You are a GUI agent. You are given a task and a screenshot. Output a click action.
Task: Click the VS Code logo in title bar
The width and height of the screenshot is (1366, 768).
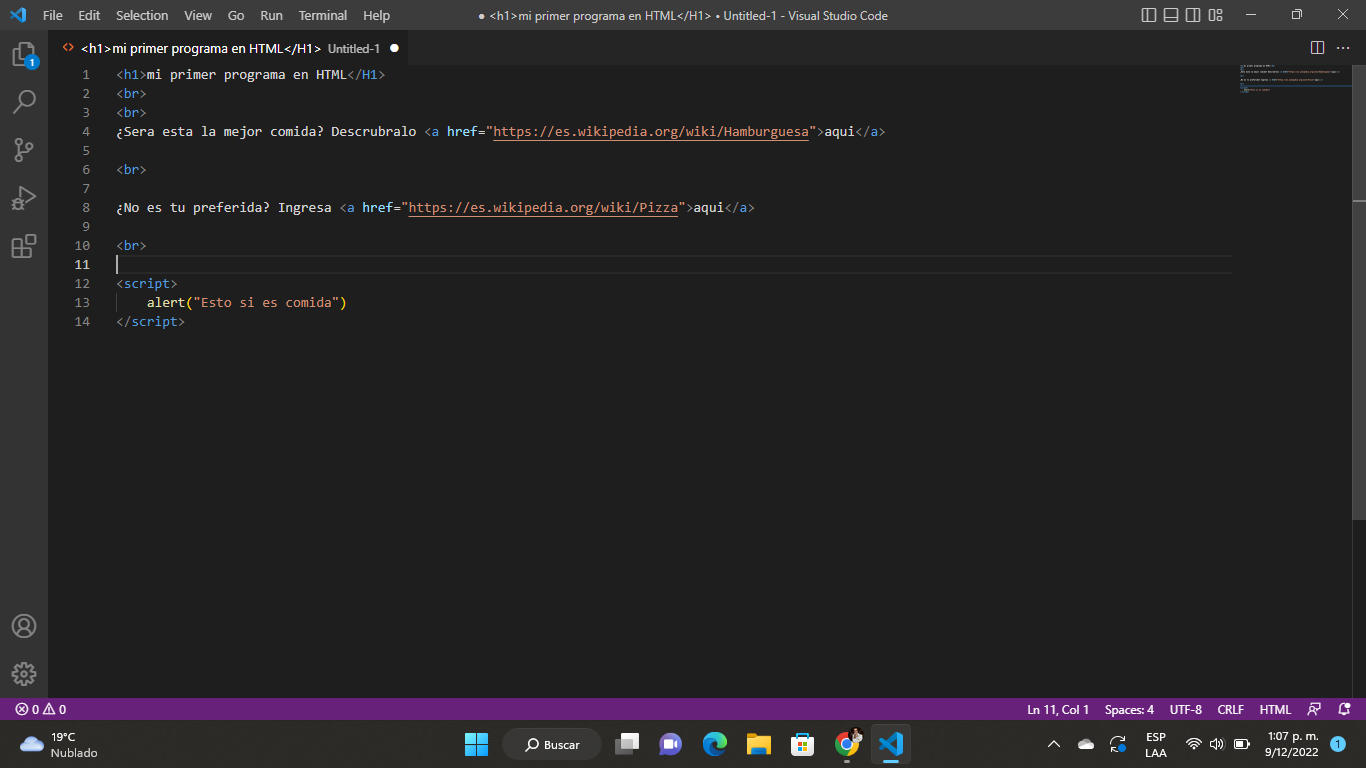pyautogui.click(x=17, y=15)
